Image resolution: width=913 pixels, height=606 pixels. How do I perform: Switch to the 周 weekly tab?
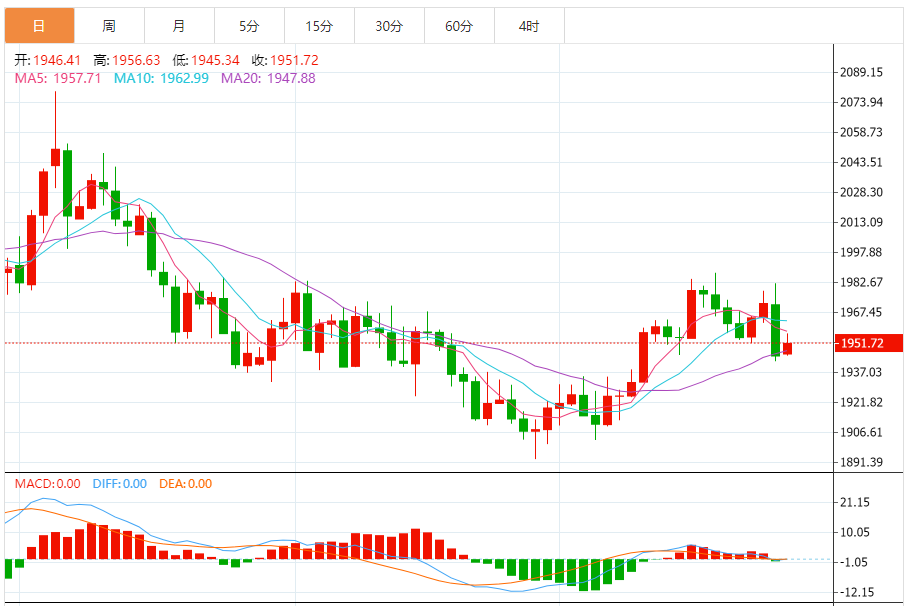click(x=109, y=26)
